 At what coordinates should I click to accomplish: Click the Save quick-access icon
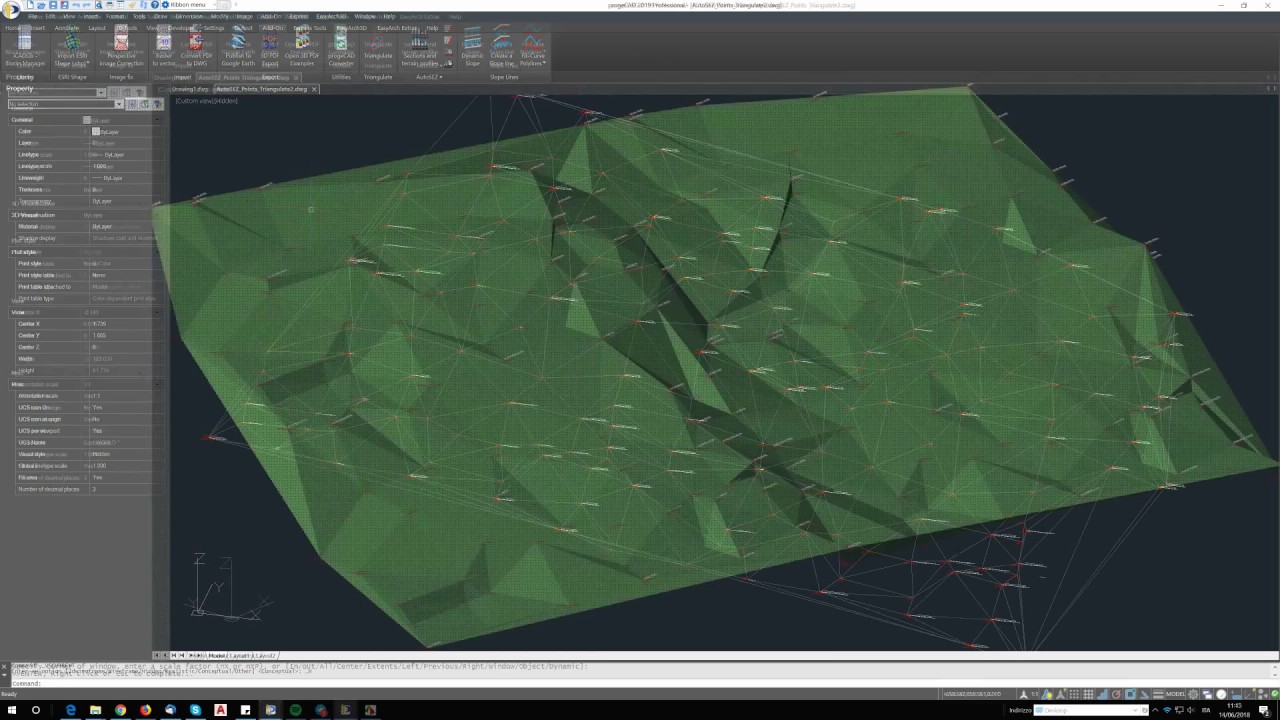[x=53, y=5]
